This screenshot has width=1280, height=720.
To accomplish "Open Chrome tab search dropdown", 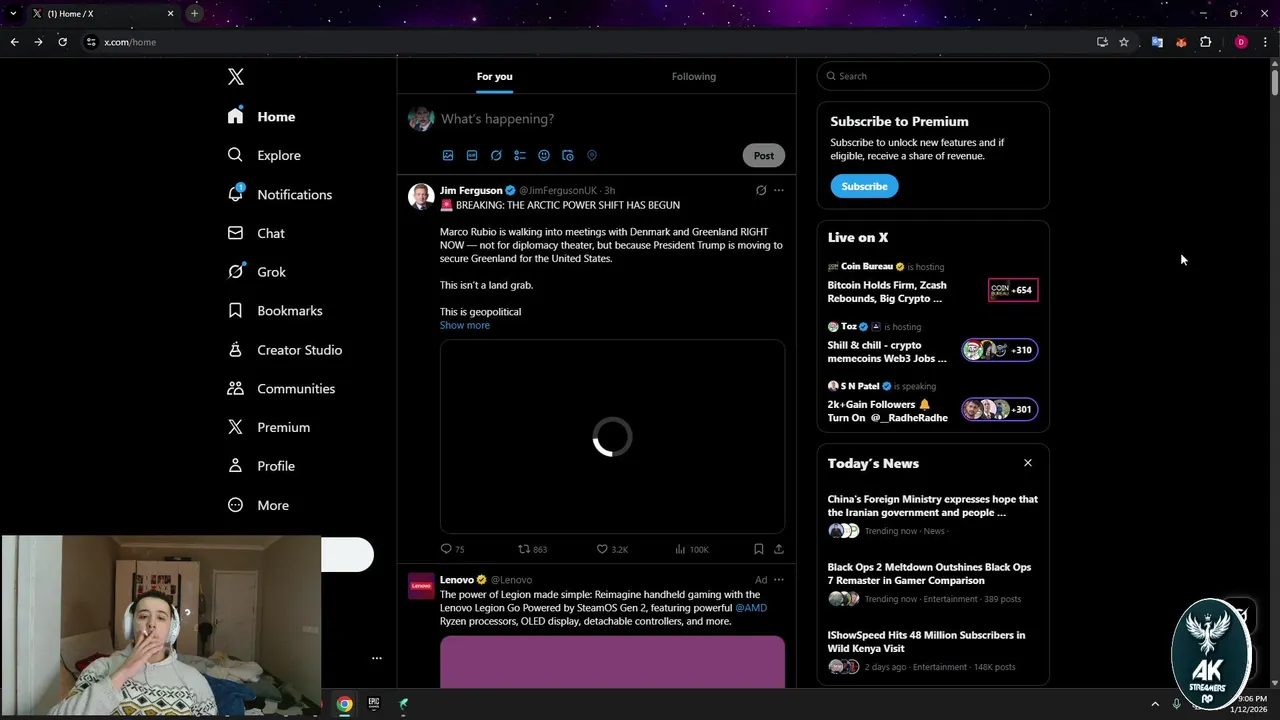I will pyautogui.click(x=13, y=13).
